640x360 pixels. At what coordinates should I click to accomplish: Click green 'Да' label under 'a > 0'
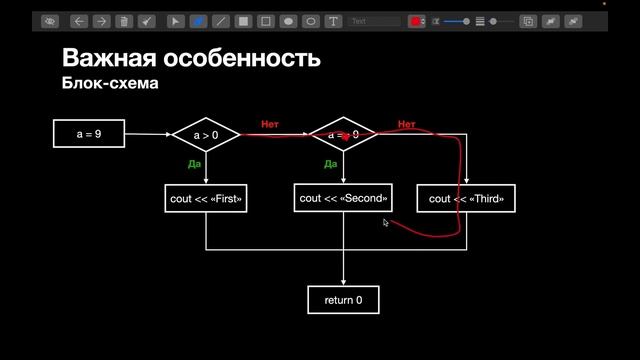tap(194, 164)
